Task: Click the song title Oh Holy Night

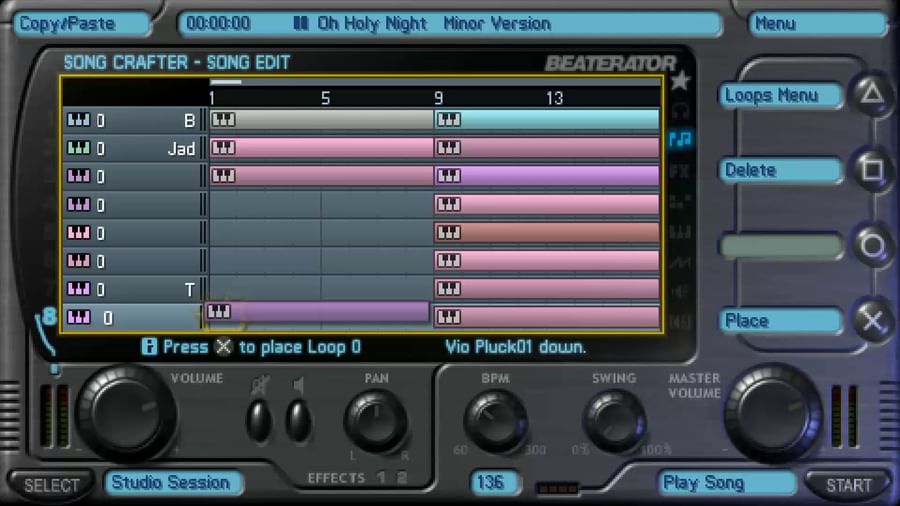Action: click(372, 24)
